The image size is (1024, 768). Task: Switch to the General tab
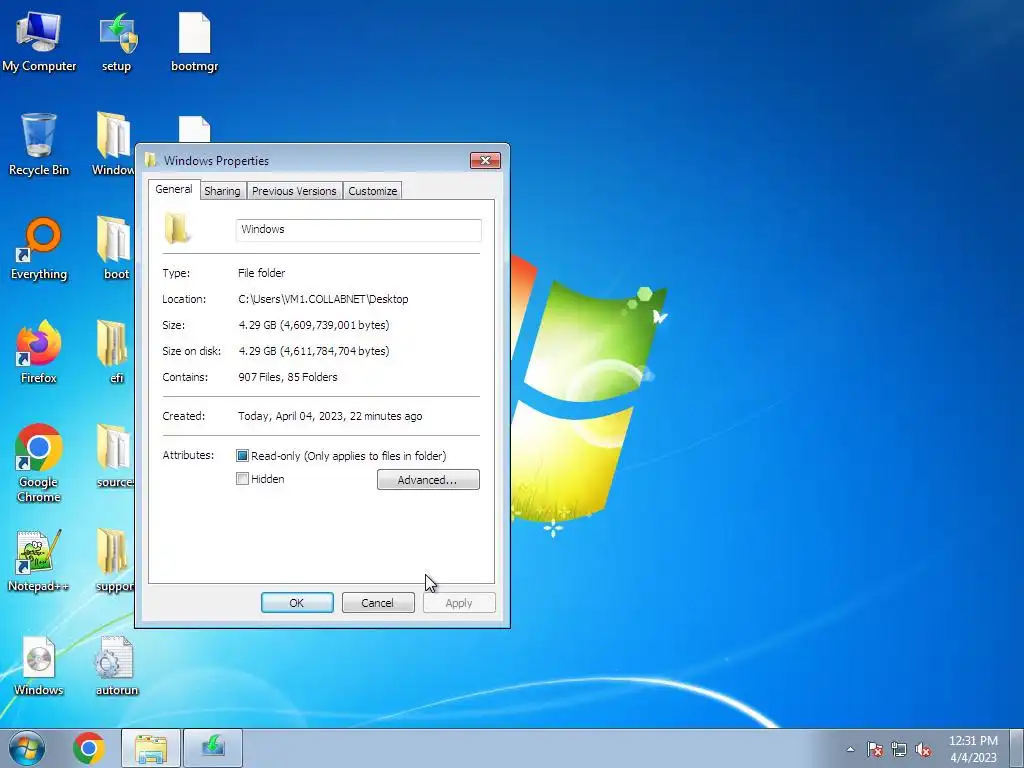[174, 189]
